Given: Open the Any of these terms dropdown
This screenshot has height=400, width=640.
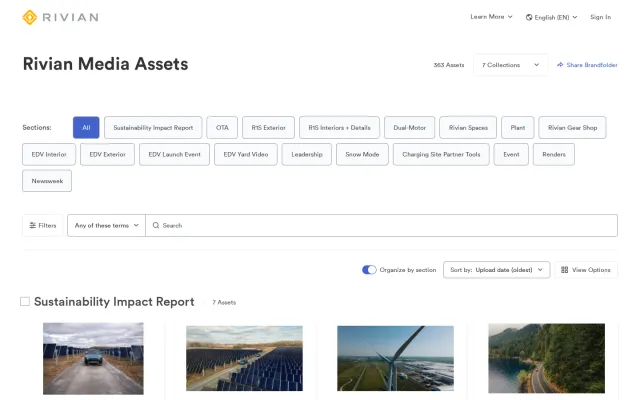Looking at the screenshot, I should pyautogui.click(x=107, y=225).
